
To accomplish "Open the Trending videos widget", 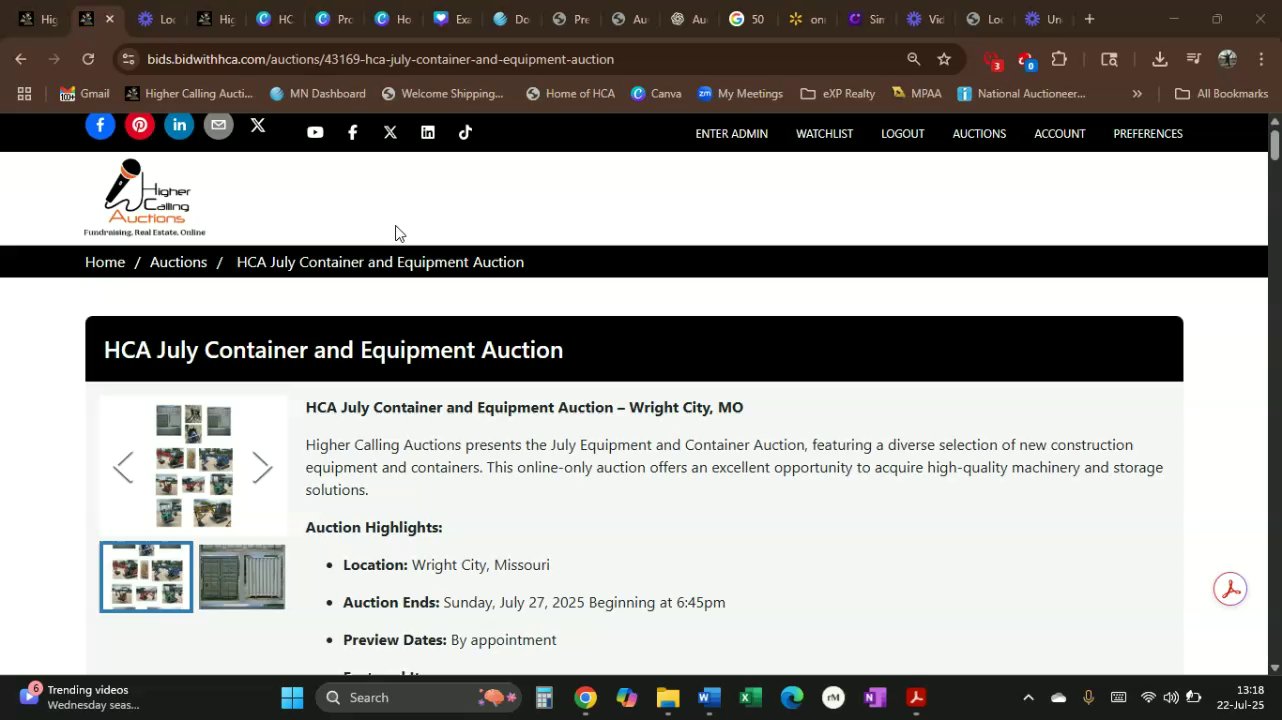I will pos(80,697).
